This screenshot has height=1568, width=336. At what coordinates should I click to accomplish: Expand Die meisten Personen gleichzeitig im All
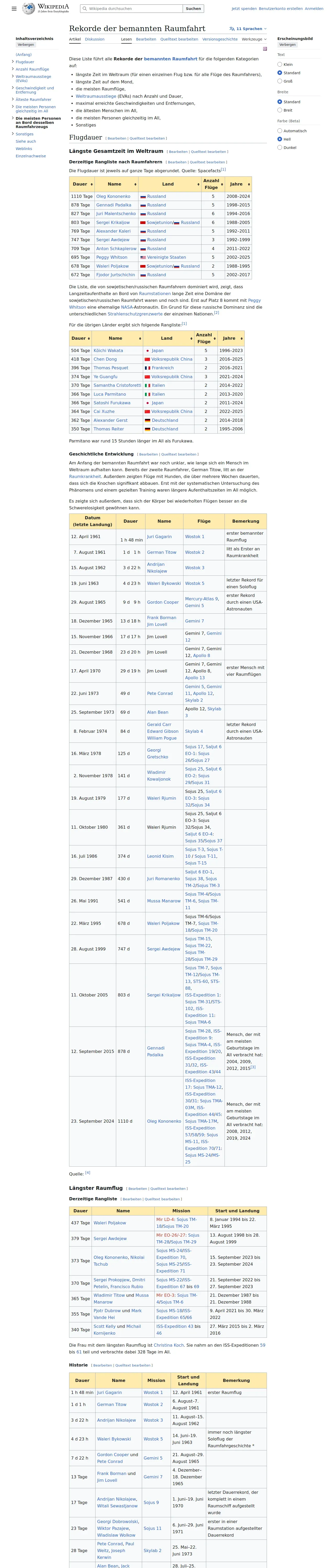12,107
